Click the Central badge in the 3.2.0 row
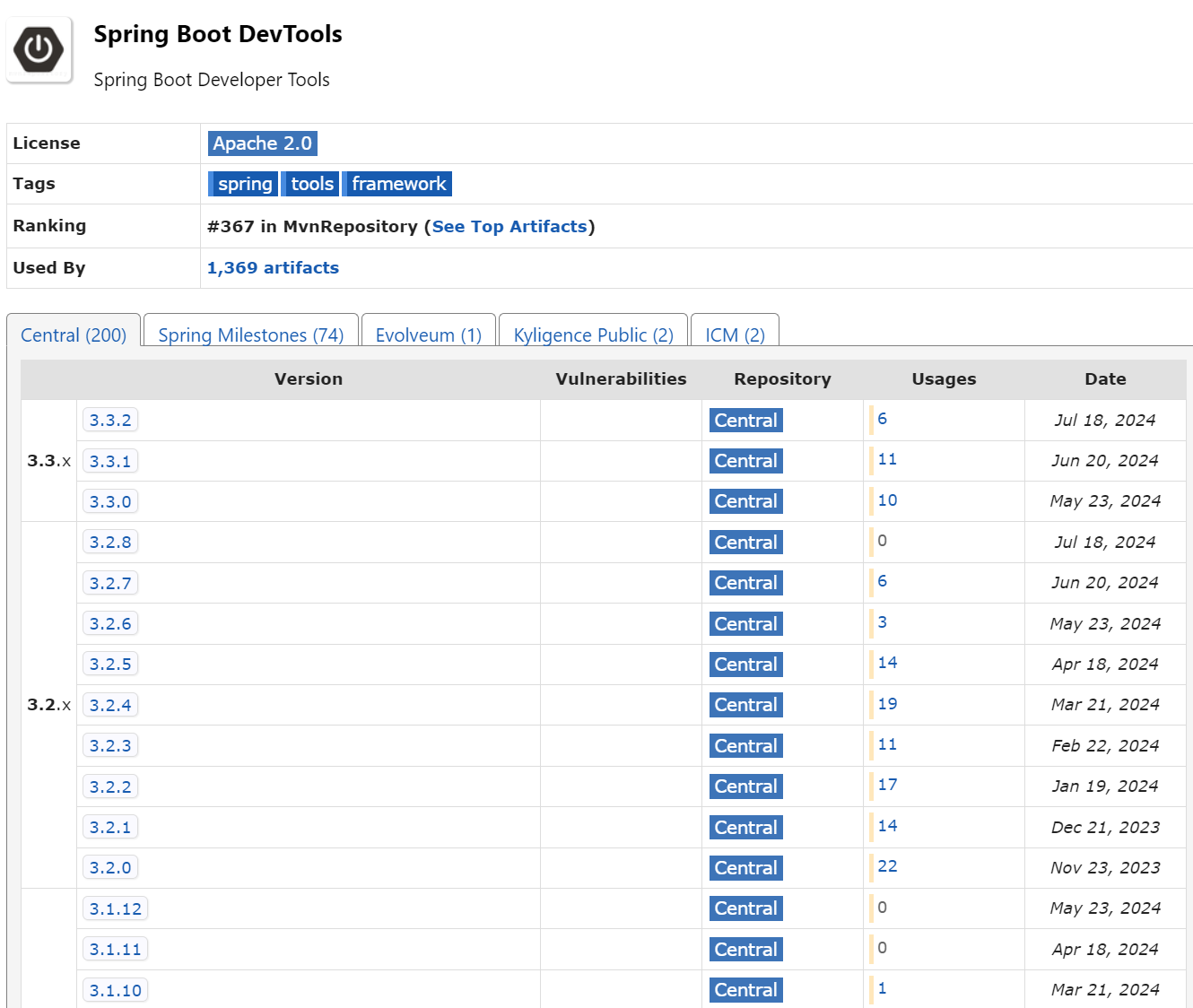 point(745,868)
